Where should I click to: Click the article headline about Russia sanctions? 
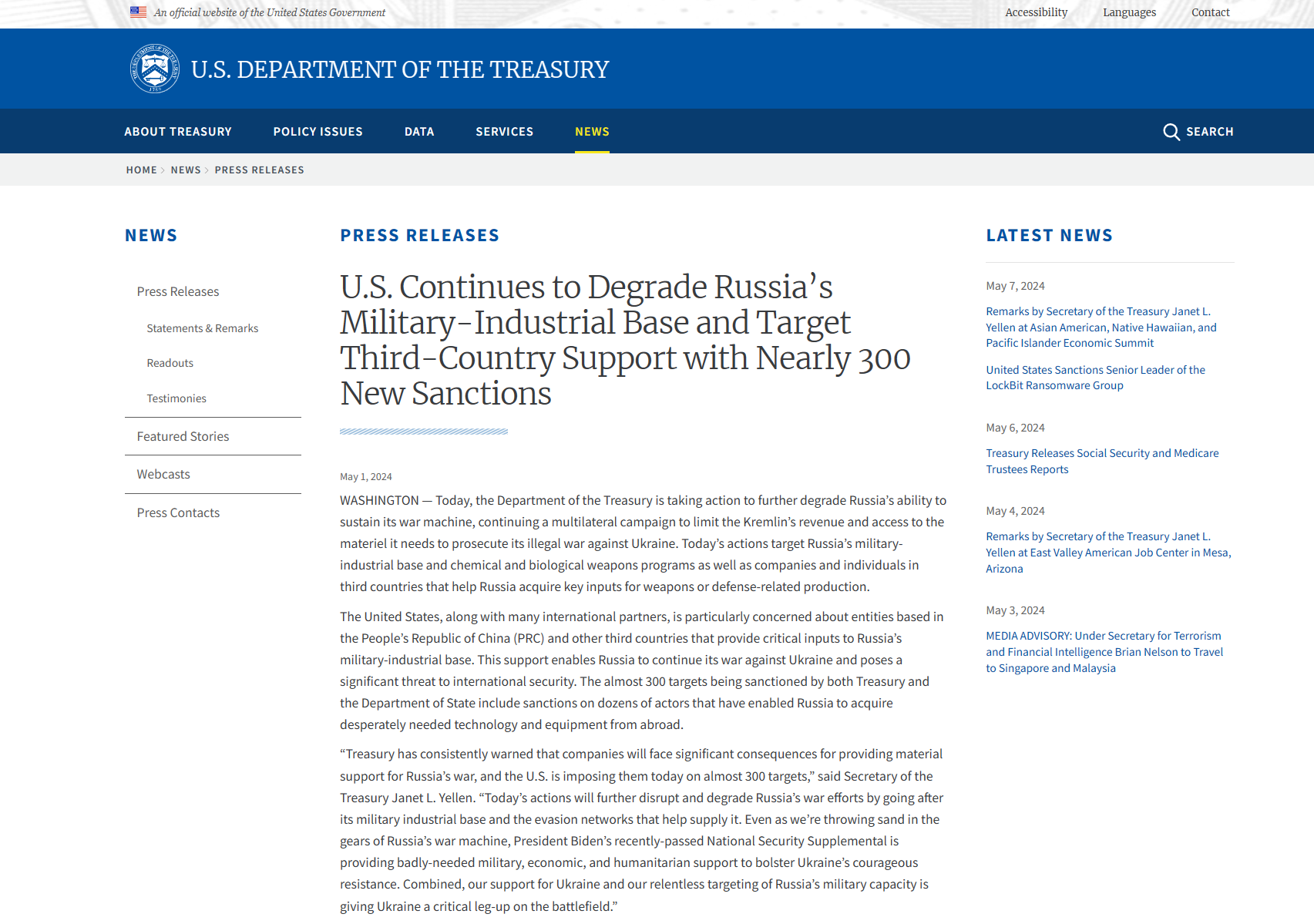tap(625, 340)
